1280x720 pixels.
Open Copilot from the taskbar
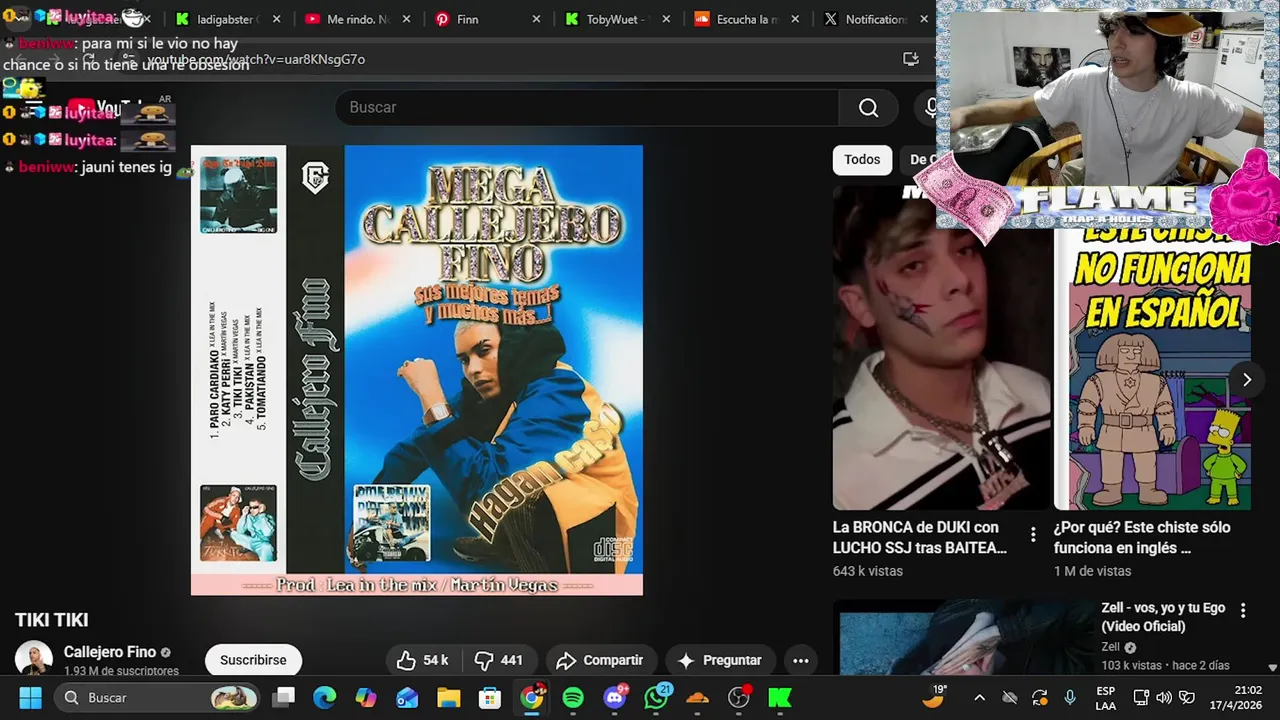[x=366, y=697]
